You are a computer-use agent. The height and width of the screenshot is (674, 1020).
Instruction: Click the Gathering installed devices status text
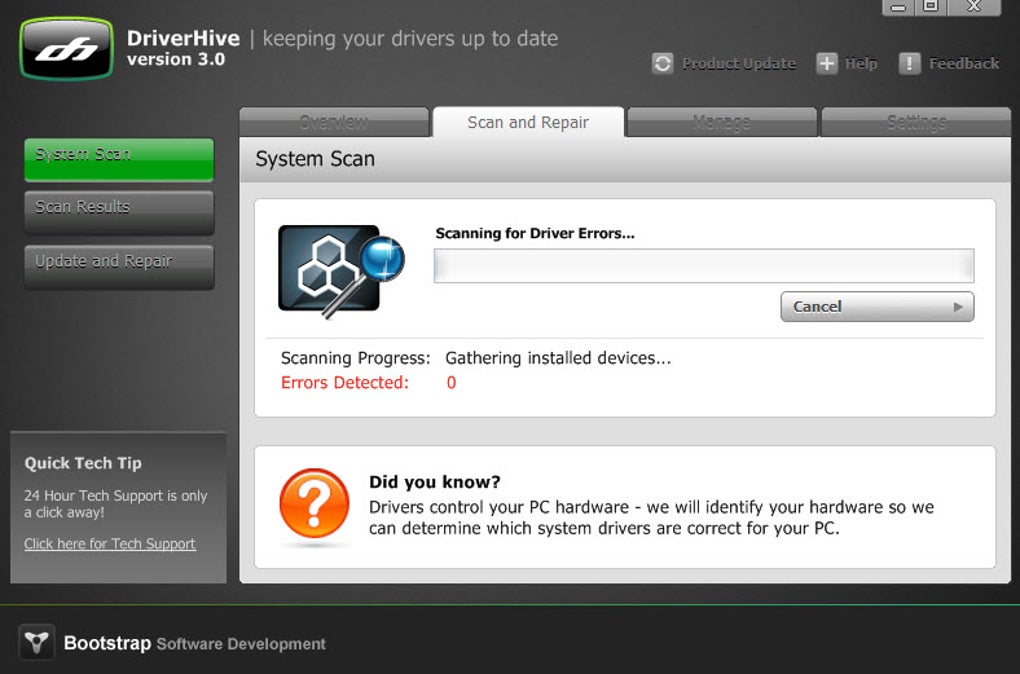coord(558,358)
